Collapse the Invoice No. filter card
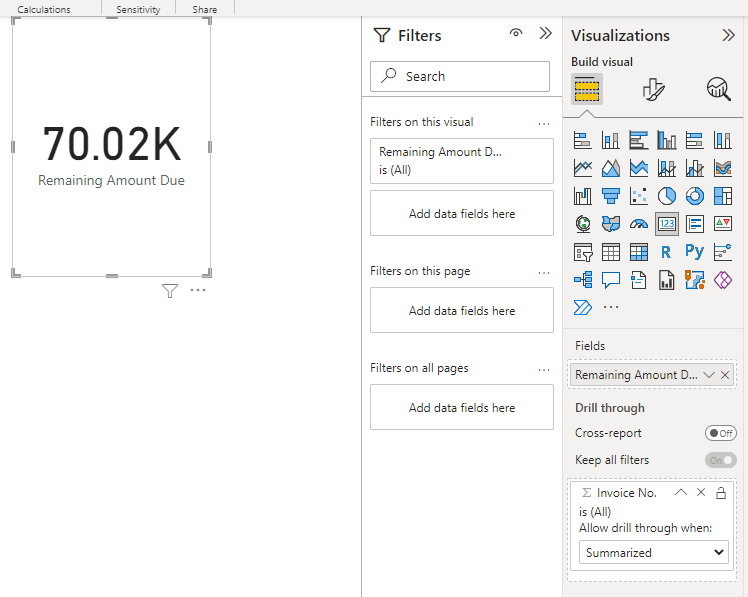 coord(681,492)
